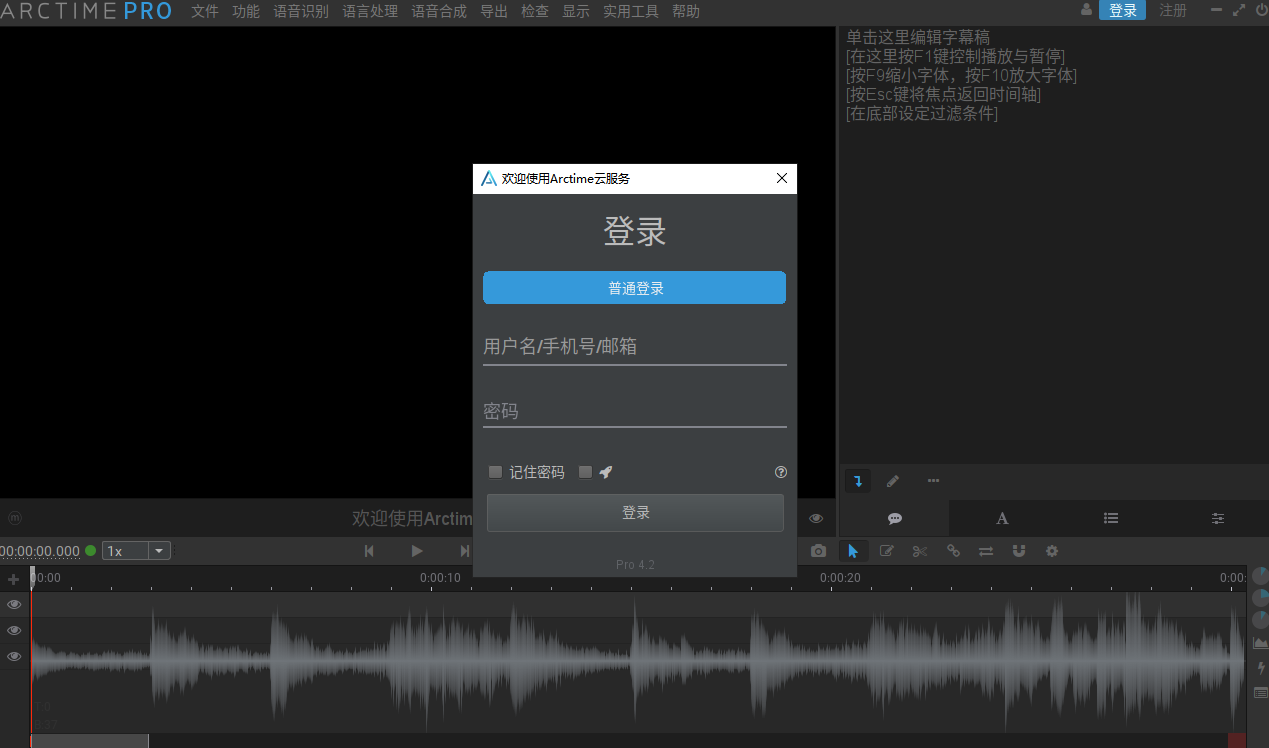The width and height of the screenshot is (1269, 748).
Task: Switch to the letter A text style panel
Action: click(x=1002, y=518)
